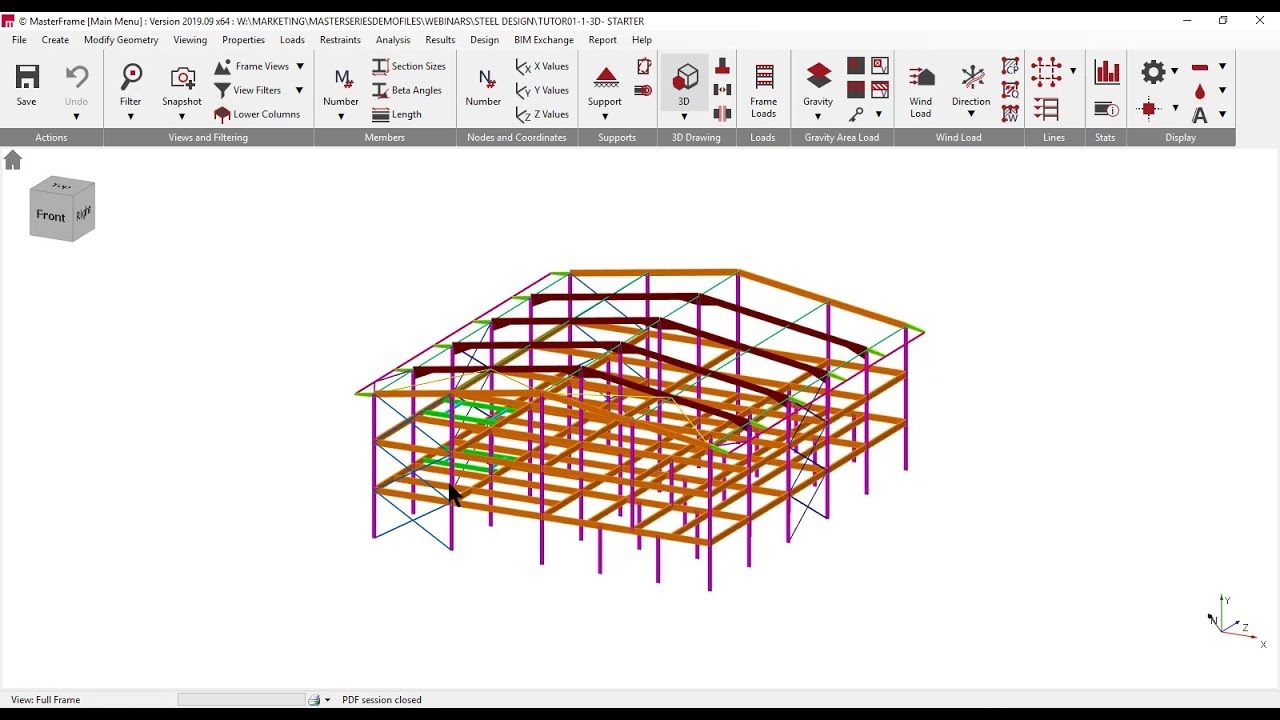Expand the Undo dropdown arrow

77,117
